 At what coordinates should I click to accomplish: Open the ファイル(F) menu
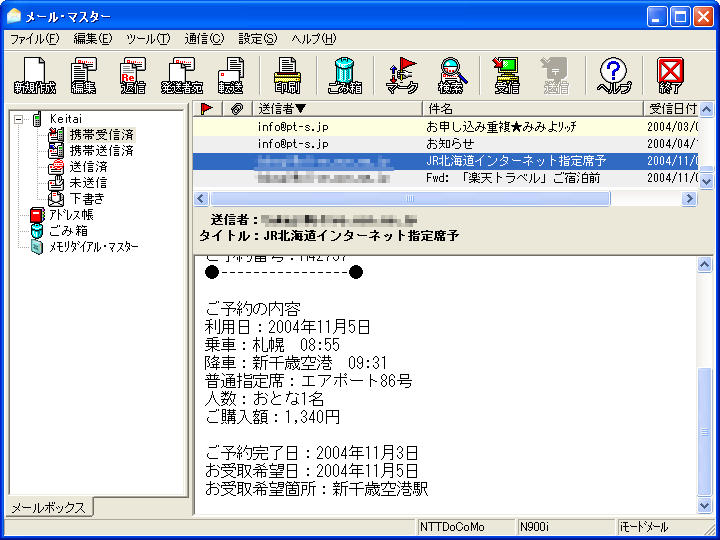click(35, 39)
